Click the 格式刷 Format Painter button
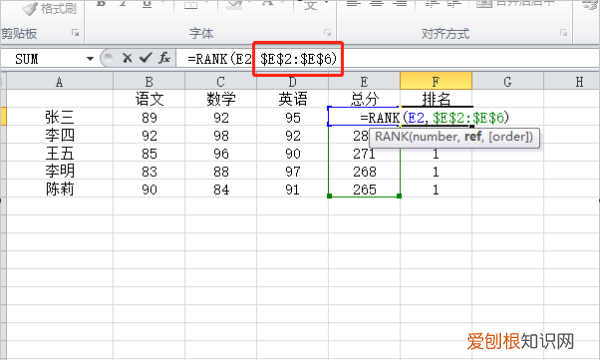Screen dimensions: 600x360 point(49,8)
